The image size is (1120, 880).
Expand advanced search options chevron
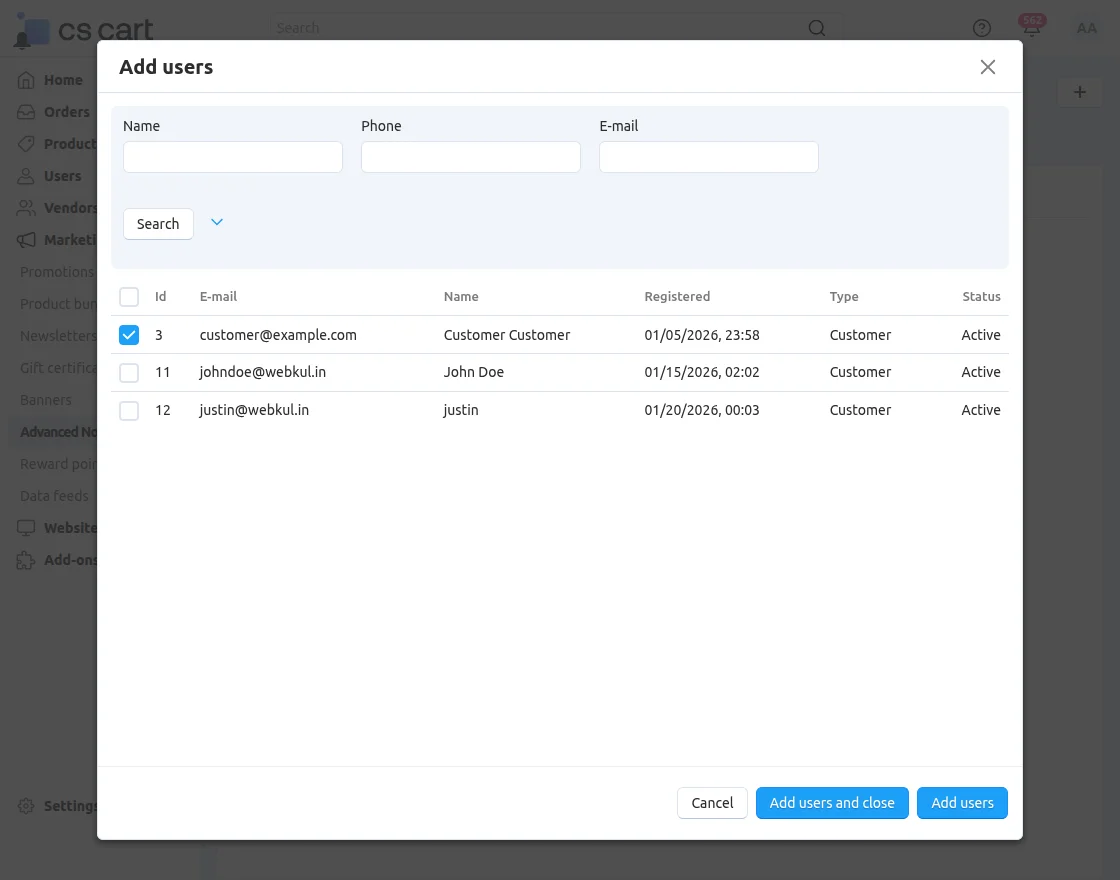point(217,222)
